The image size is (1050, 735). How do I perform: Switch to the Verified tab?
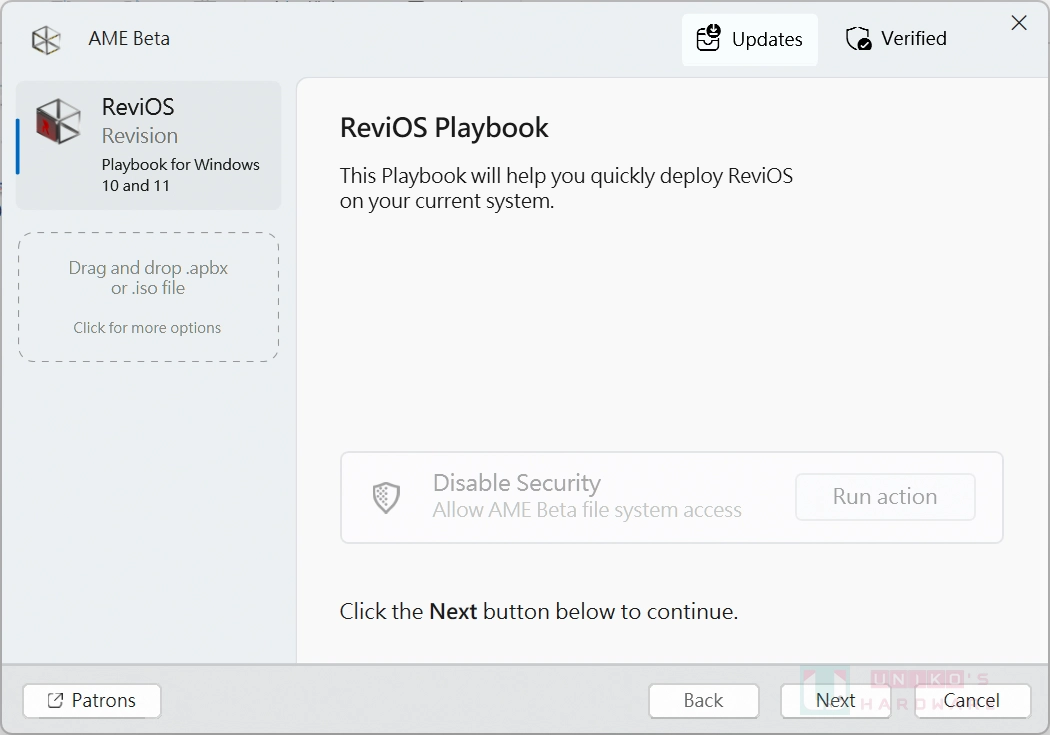pyautogui.click(x=895, y=38)
